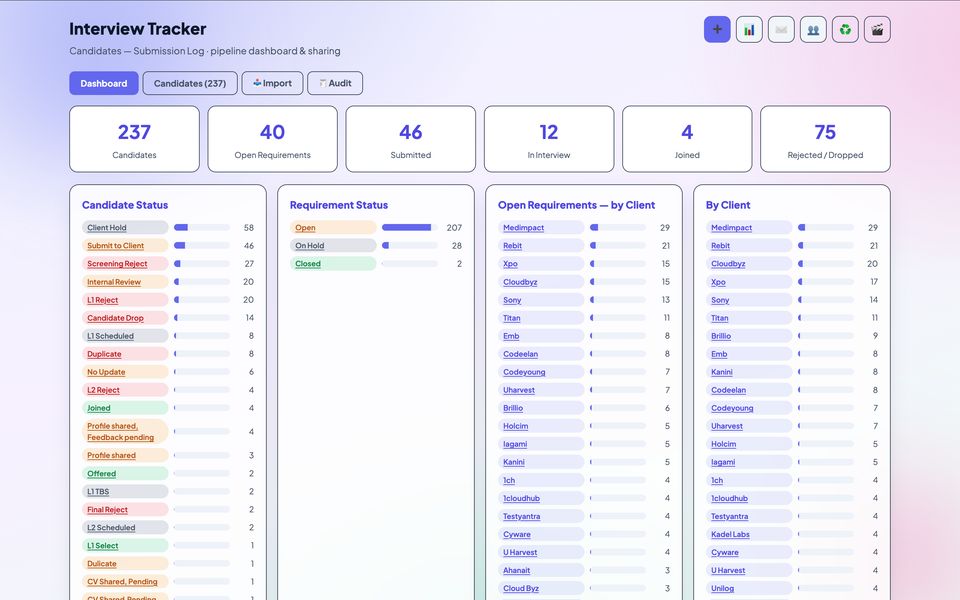Select the Offered status pill
This screenshot has height=600, width=960.
point(125,473)
